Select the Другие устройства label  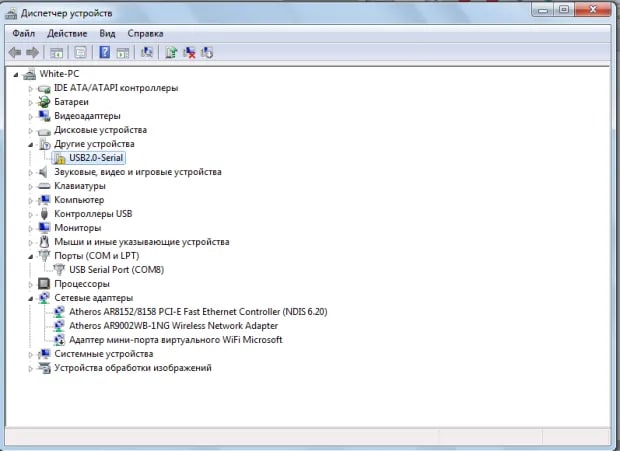point(94,143)
